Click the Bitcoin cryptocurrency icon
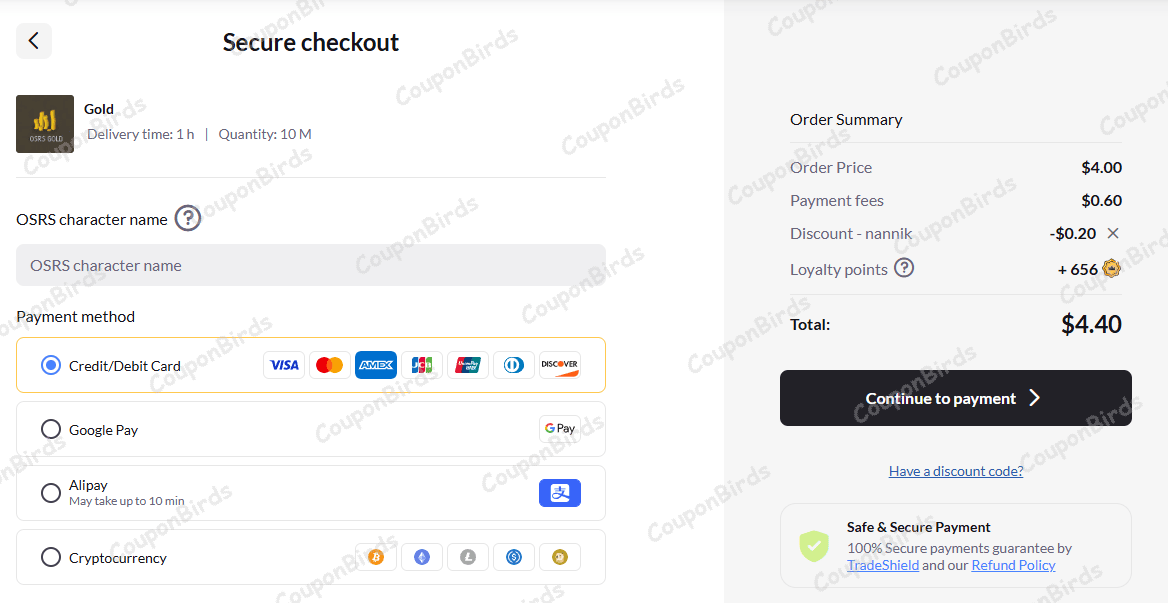The image size is (1168, 603). 376,557
